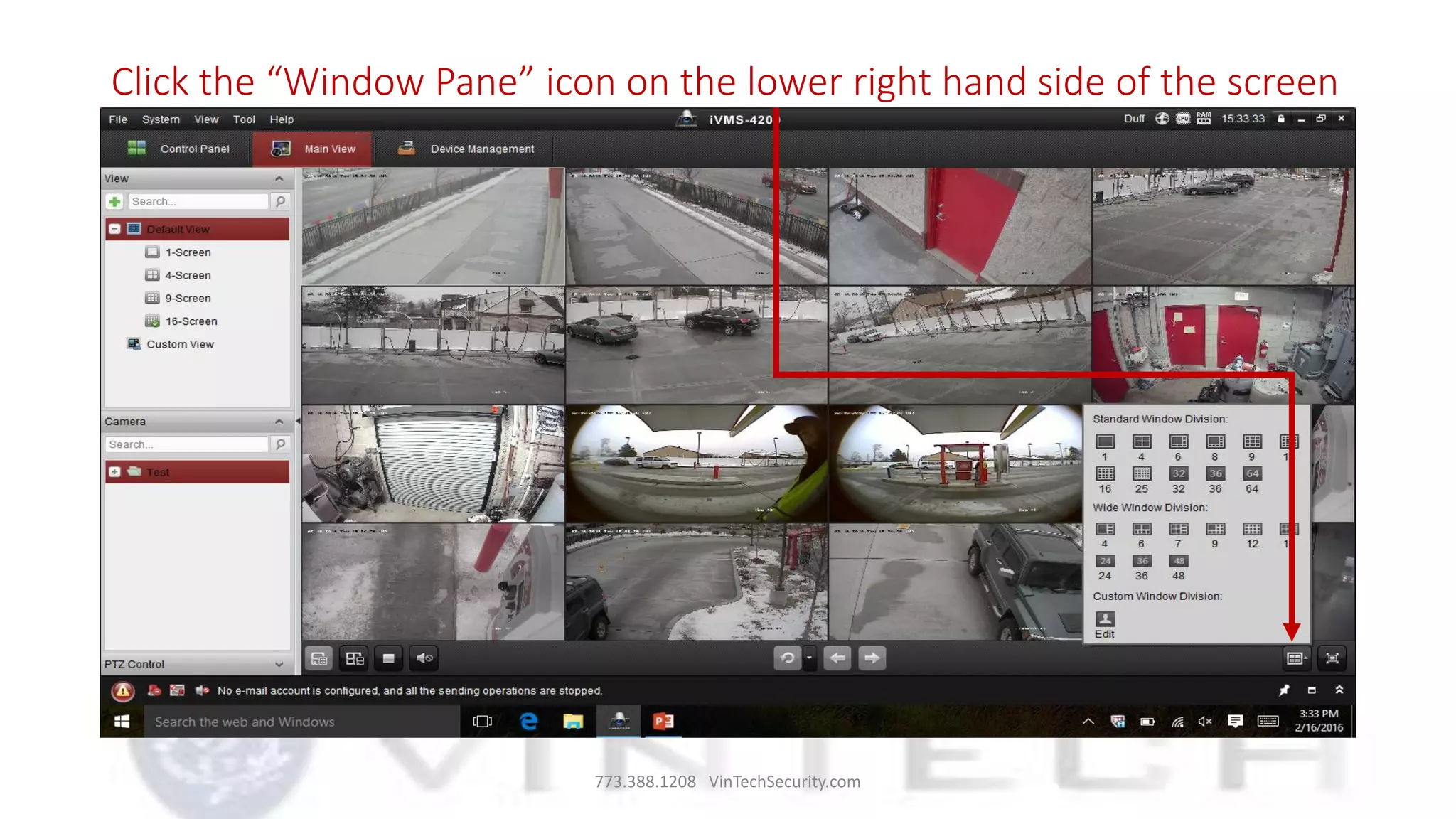Image resolution: width=1456 pixels, height=819 pixels.
Task: Click the Main View tab
Action: (313, 149)
